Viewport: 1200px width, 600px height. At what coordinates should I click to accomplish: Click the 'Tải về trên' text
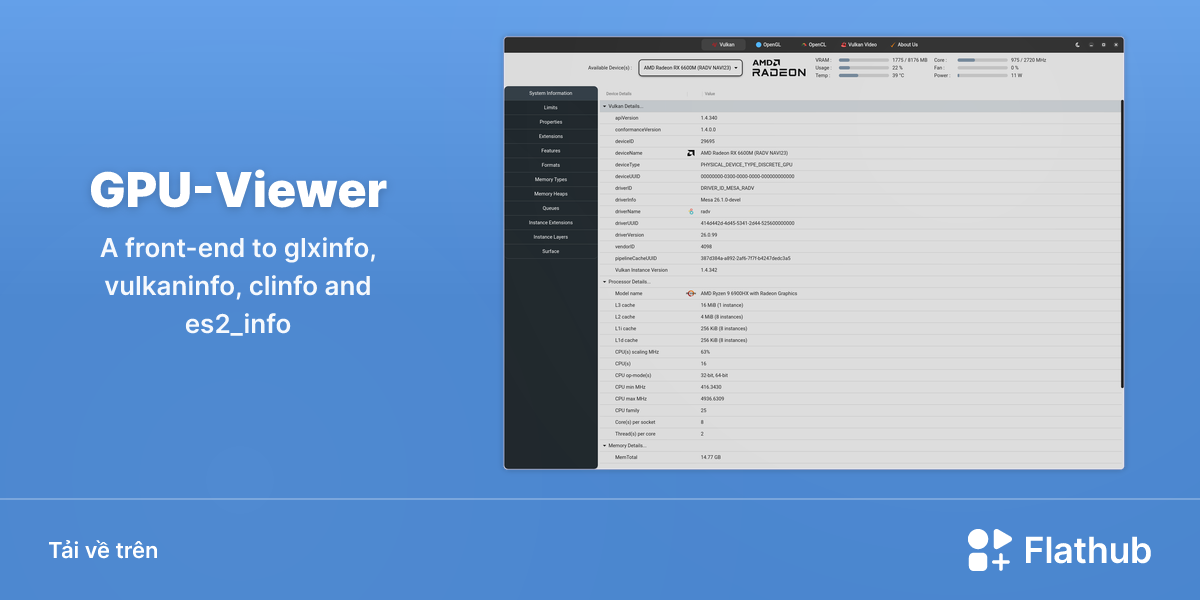[x=103, y=551]
